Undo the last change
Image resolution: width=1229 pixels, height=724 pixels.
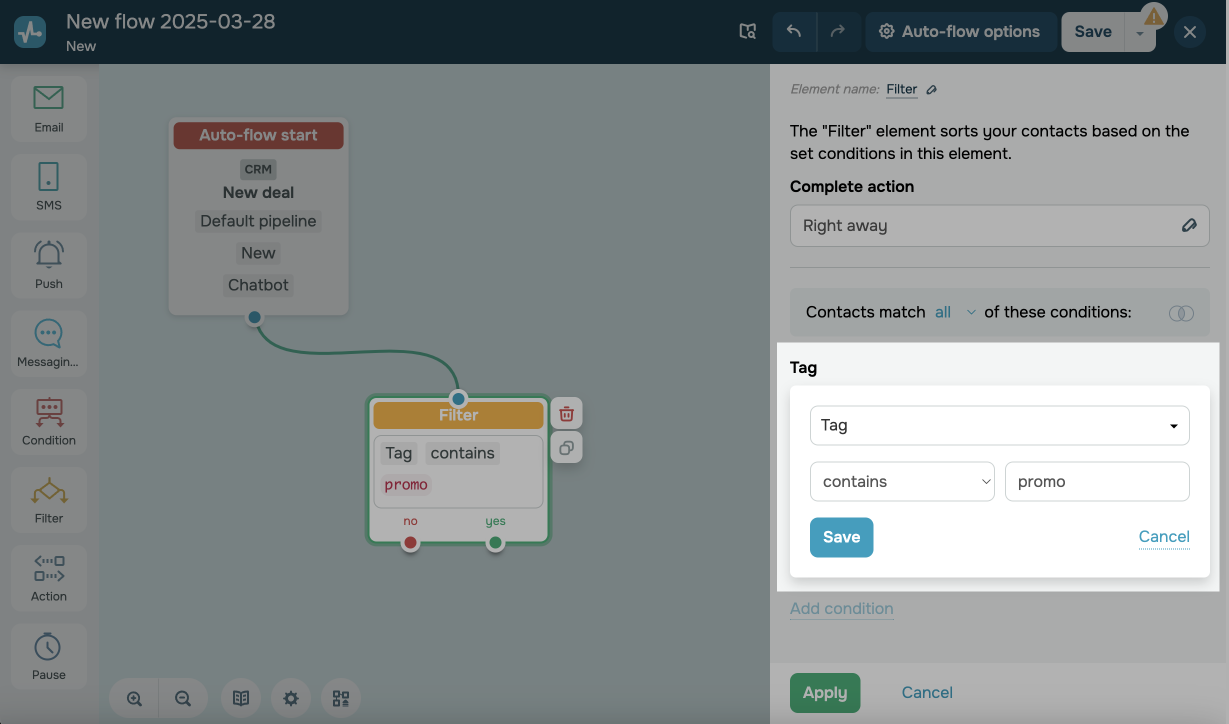click(x=794, y=32)
